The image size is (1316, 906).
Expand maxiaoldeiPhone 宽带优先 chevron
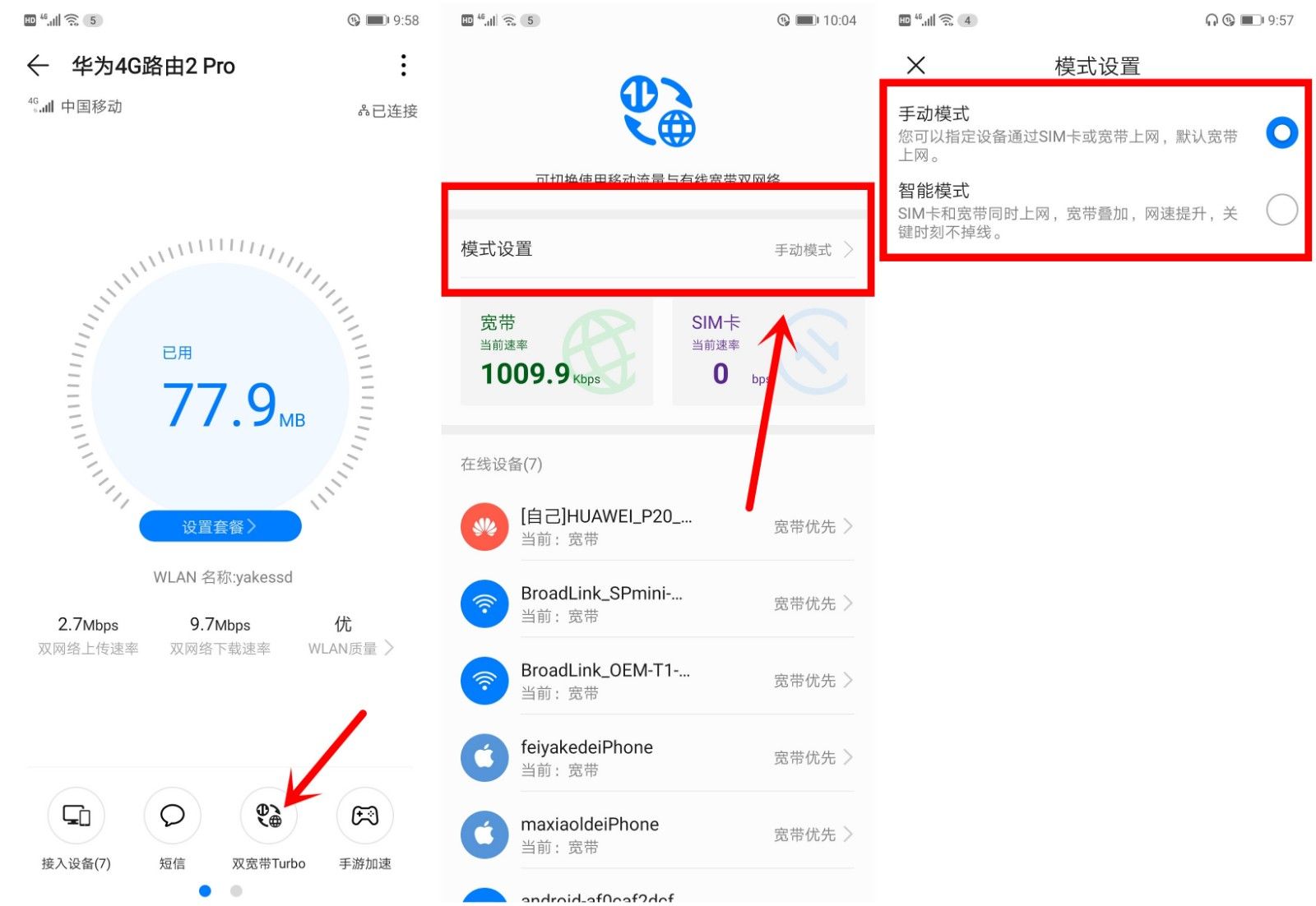pyautogui.click(x=848, y=834)
